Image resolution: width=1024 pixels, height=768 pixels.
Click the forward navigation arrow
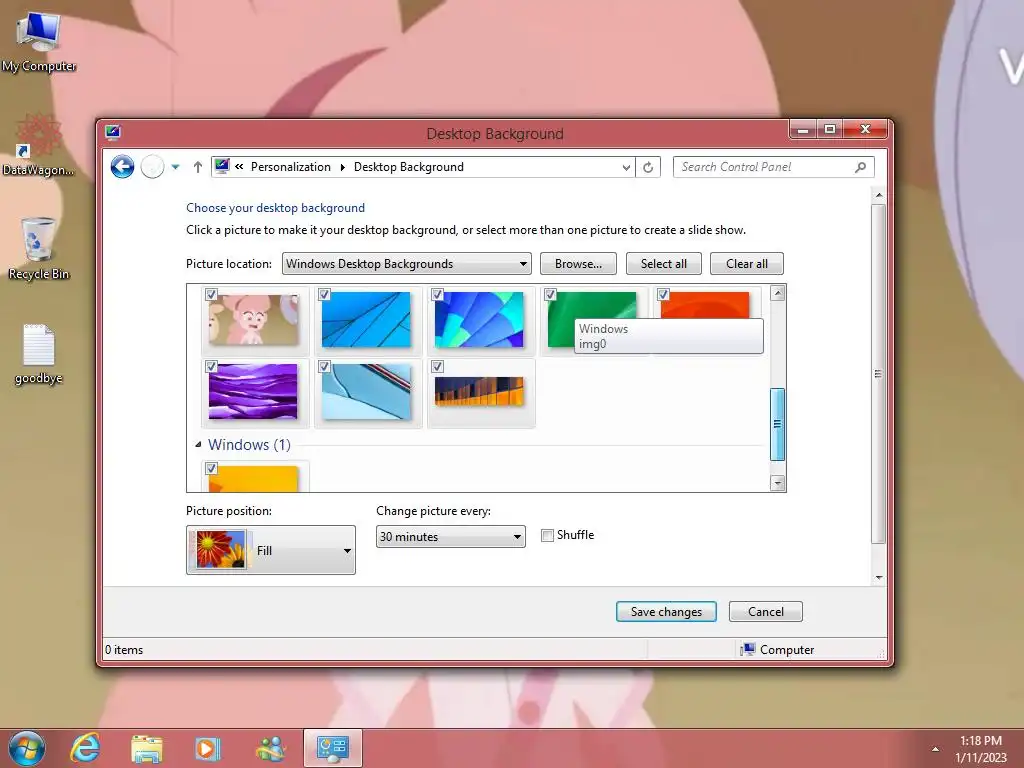152,167
